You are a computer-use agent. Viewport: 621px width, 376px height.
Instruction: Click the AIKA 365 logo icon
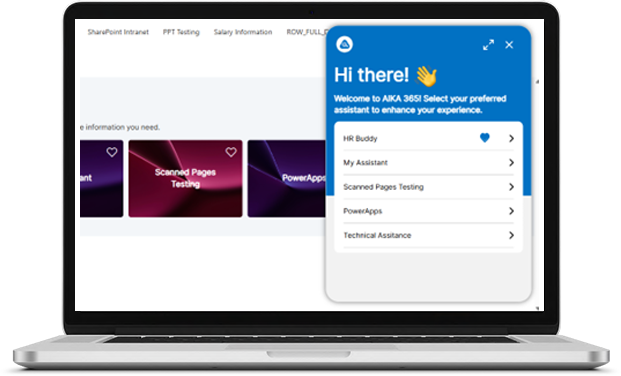[x=345, y=44]
